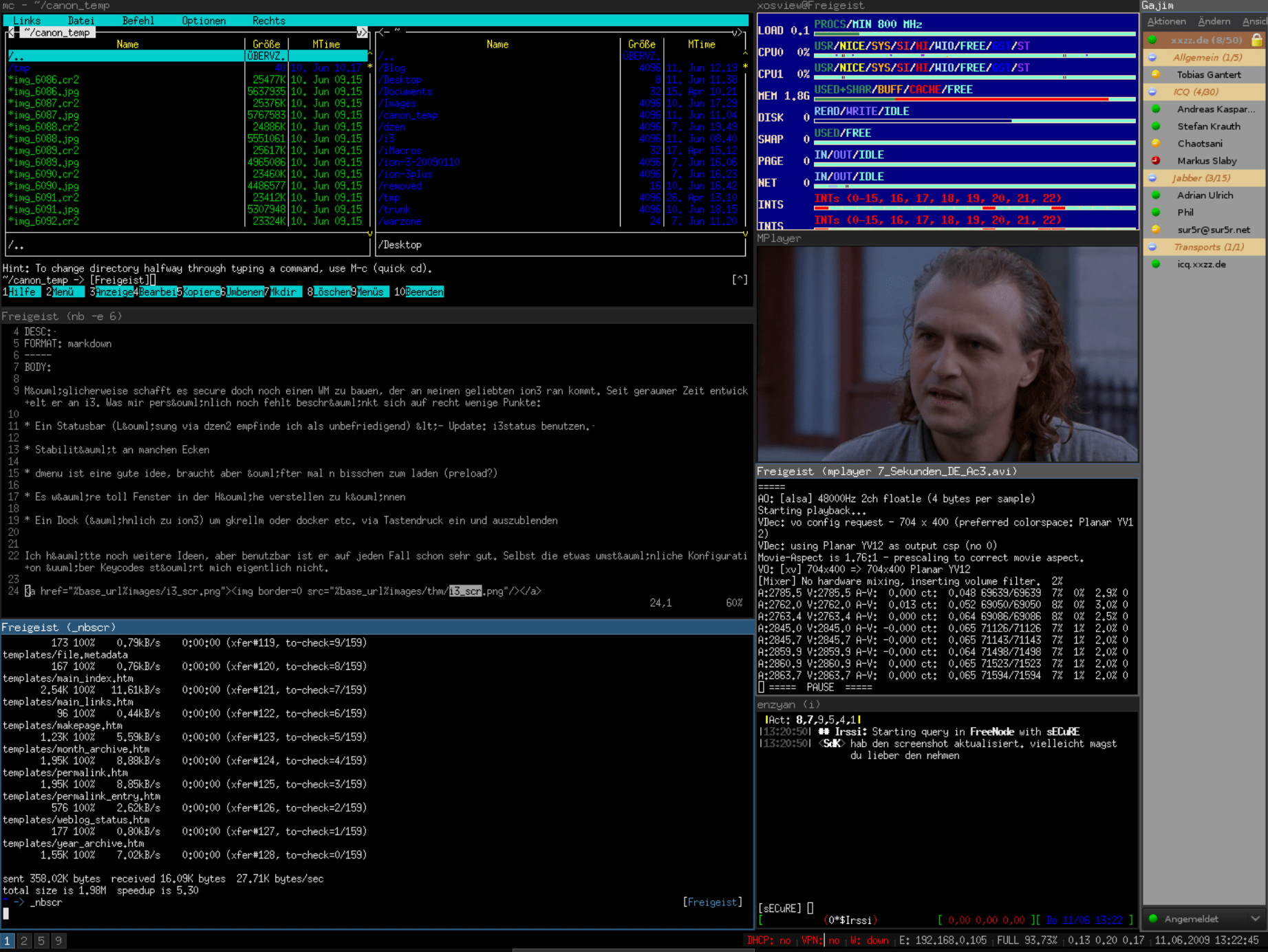Switch to workspace 9 in the bottom bar

[x=58, y=940]
